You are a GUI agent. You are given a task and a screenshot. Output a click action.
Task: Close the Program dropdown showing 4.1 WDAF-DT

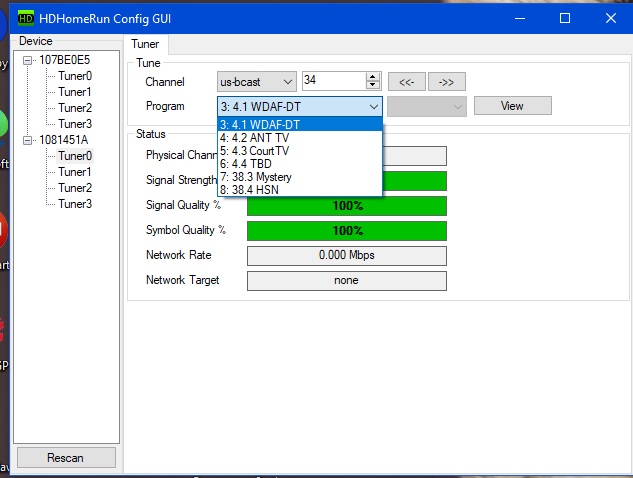tap(300, 107)
